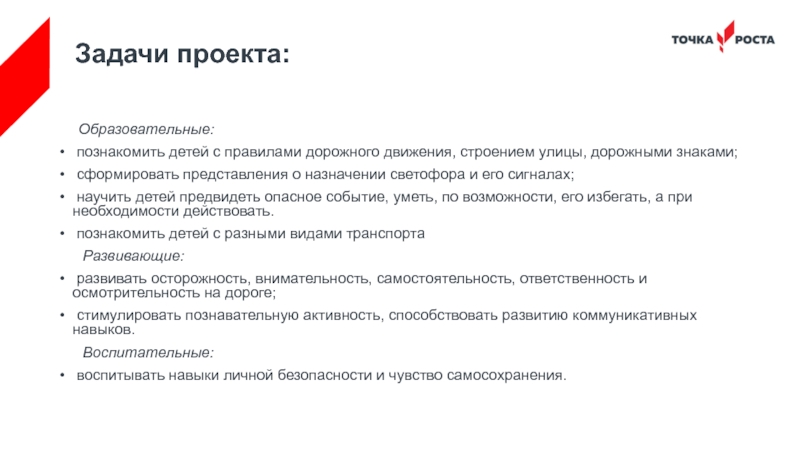The height and width of the screenshot is (450, 800).
Task: Click the red triangle decoration in corner
Action: 20,60
